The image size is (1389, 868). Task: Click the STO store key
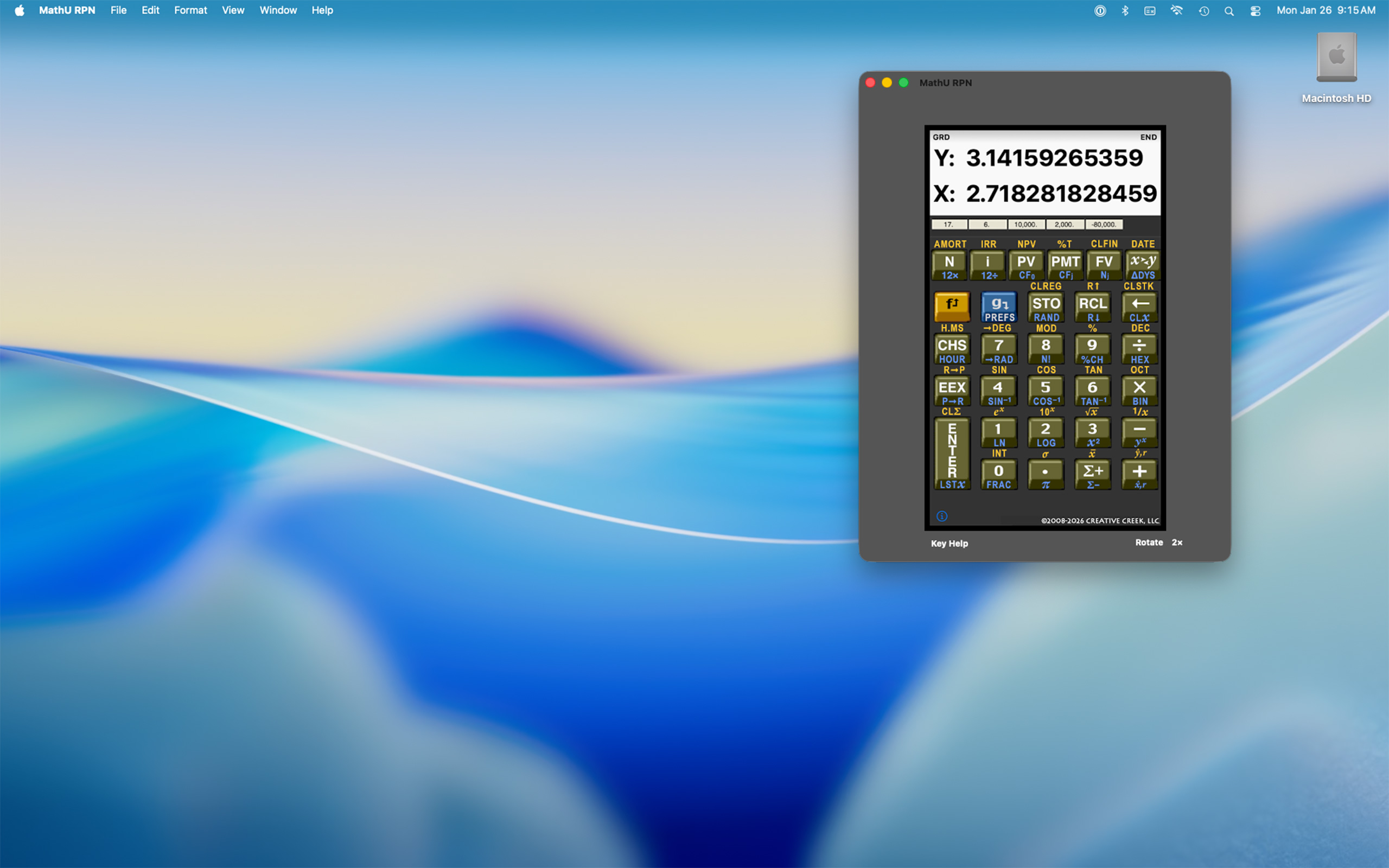(x=1046, y=307)
